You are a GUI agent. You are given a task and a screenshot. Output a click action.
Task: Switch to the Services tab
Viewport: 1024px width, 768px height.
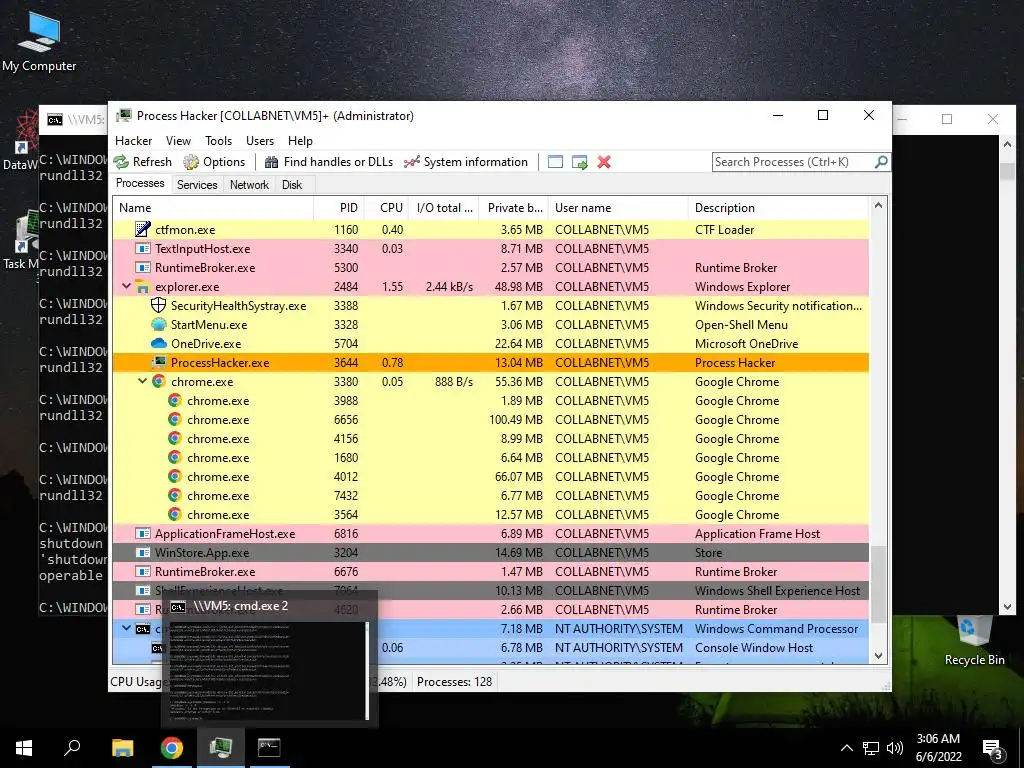coord(197,185)
